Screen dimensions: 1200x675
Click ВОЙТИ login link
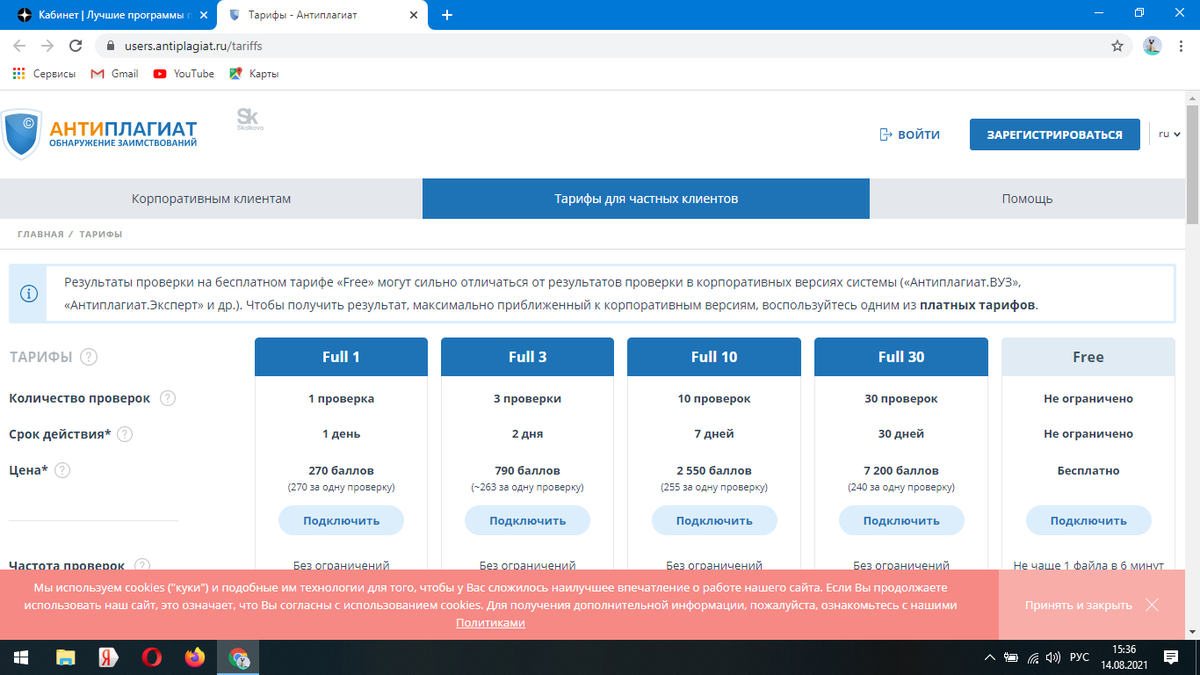pos(909,135)
